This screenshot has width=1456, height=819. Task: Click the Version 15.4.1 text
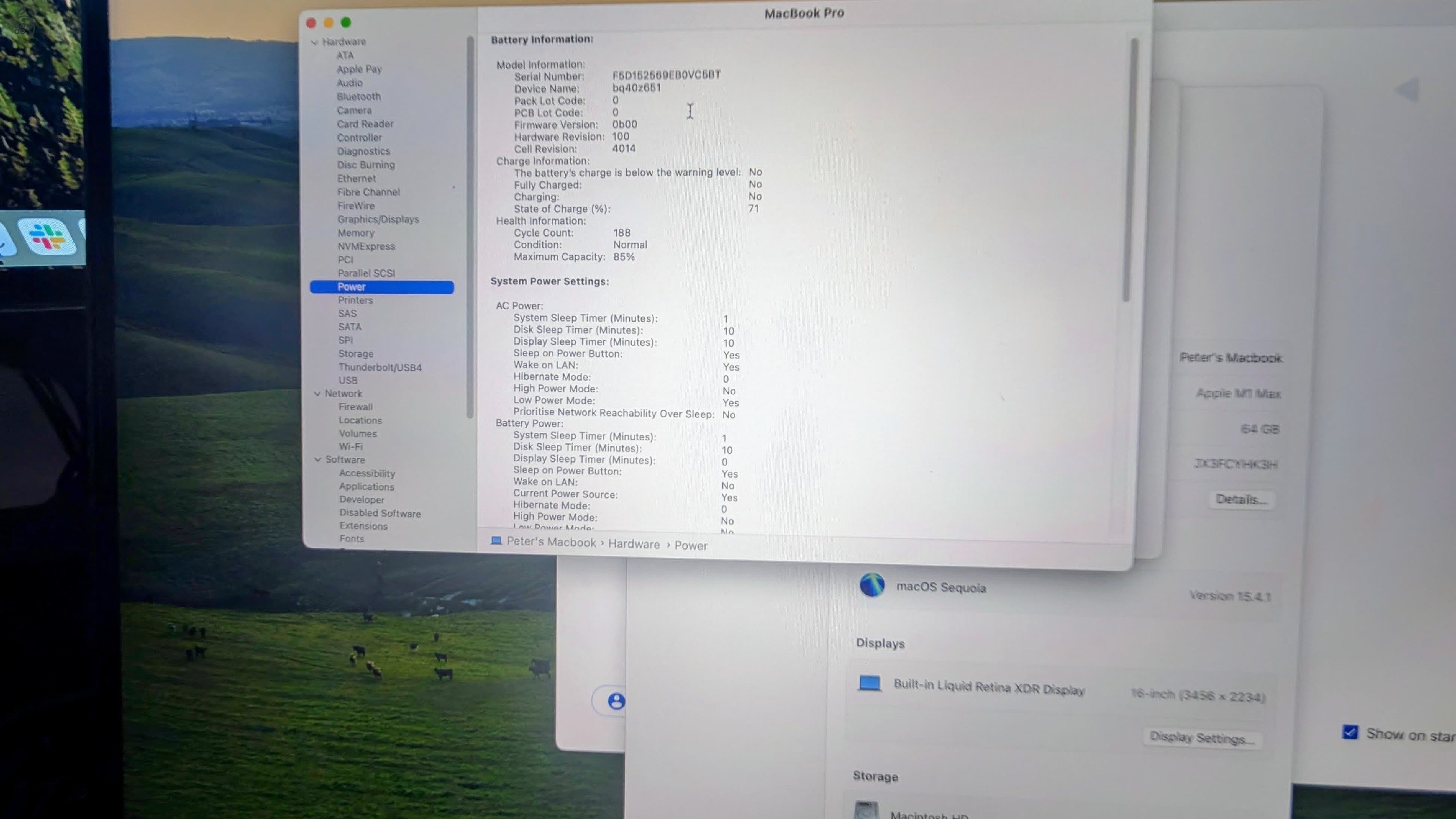[x=1230, y=596]
